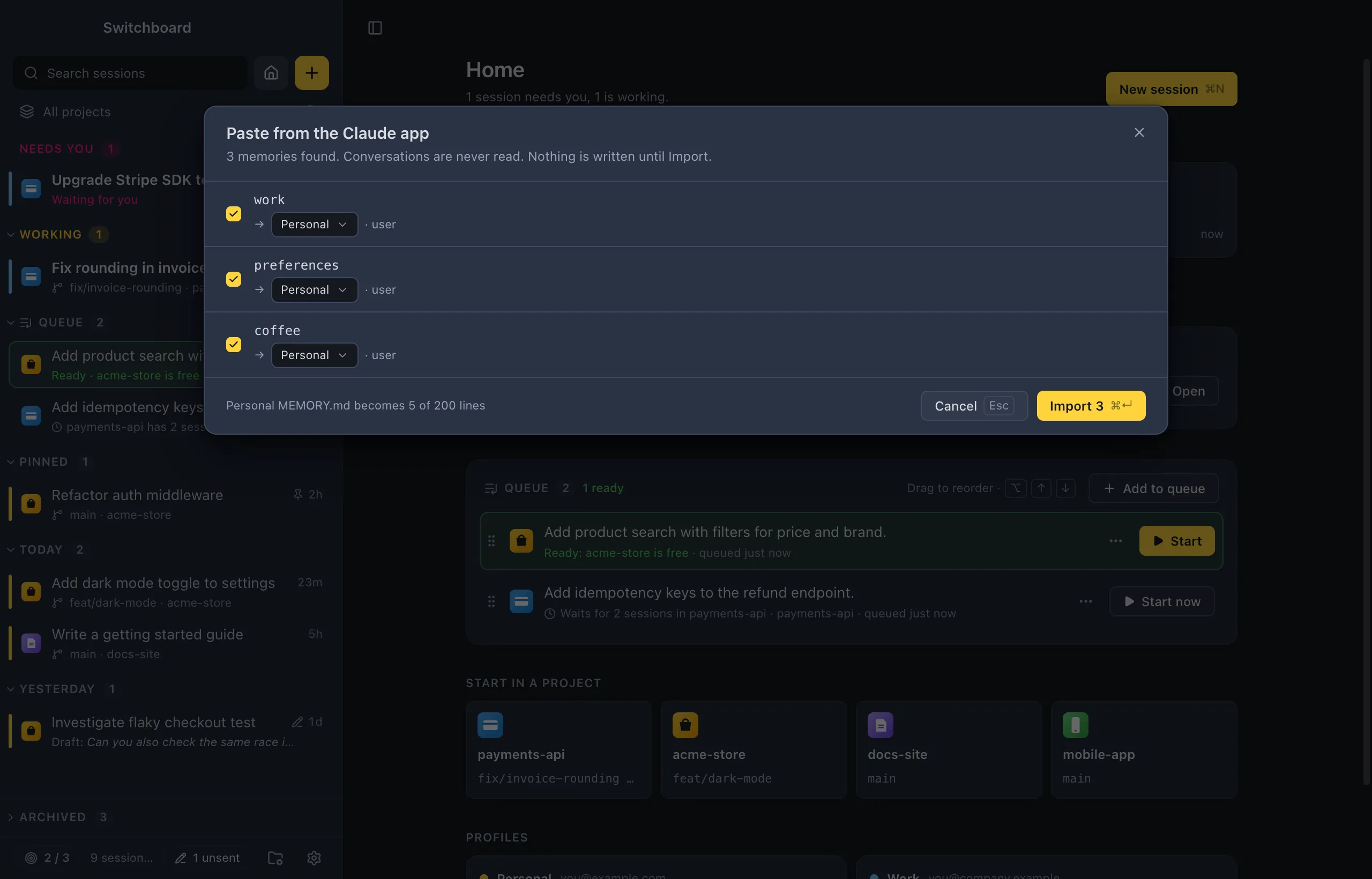Uncheck the coffee memory checkbox

point(234,344)
